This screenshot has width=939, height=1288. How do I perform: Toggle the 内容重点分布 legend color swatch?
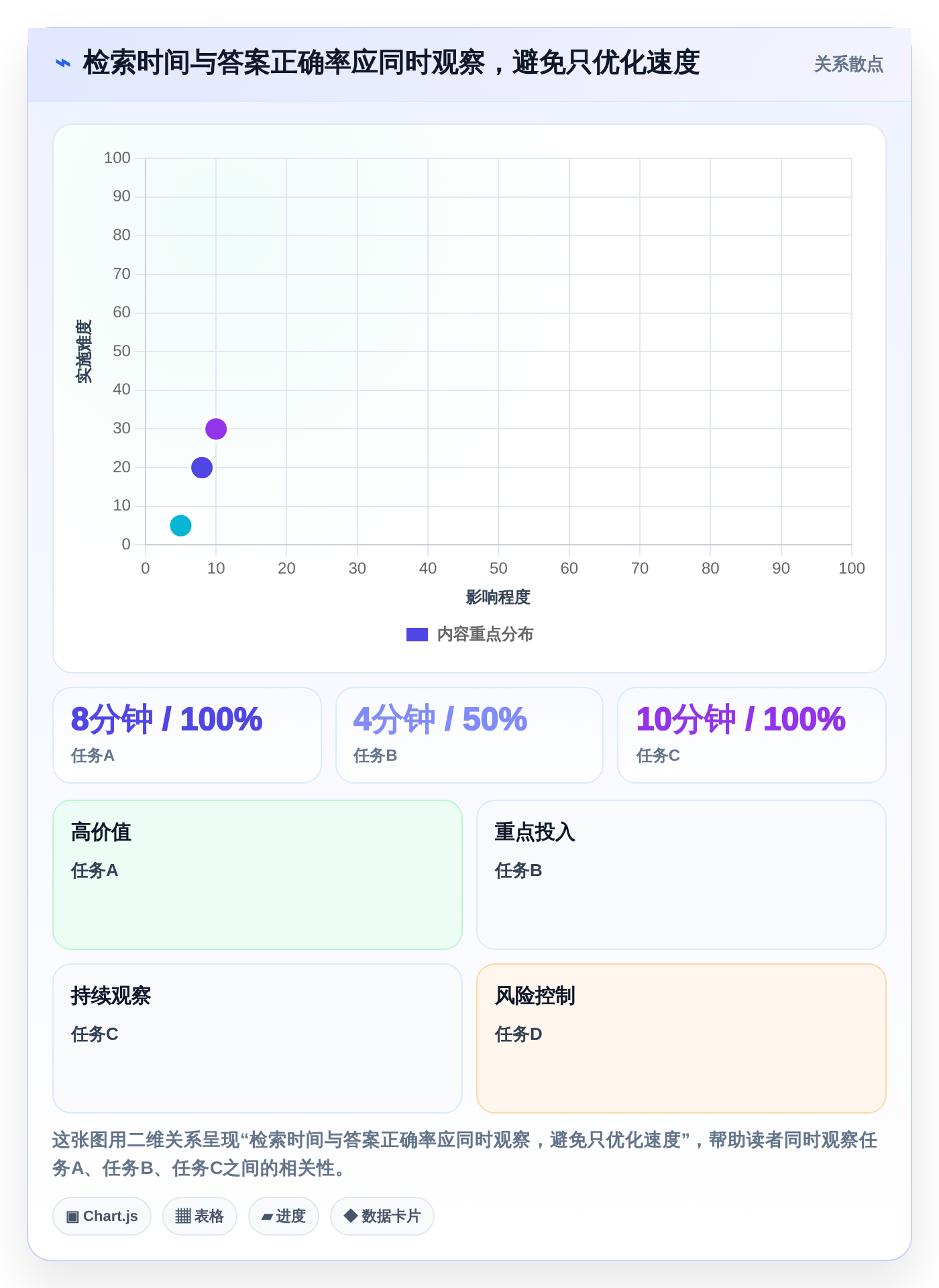coord(417,635)
